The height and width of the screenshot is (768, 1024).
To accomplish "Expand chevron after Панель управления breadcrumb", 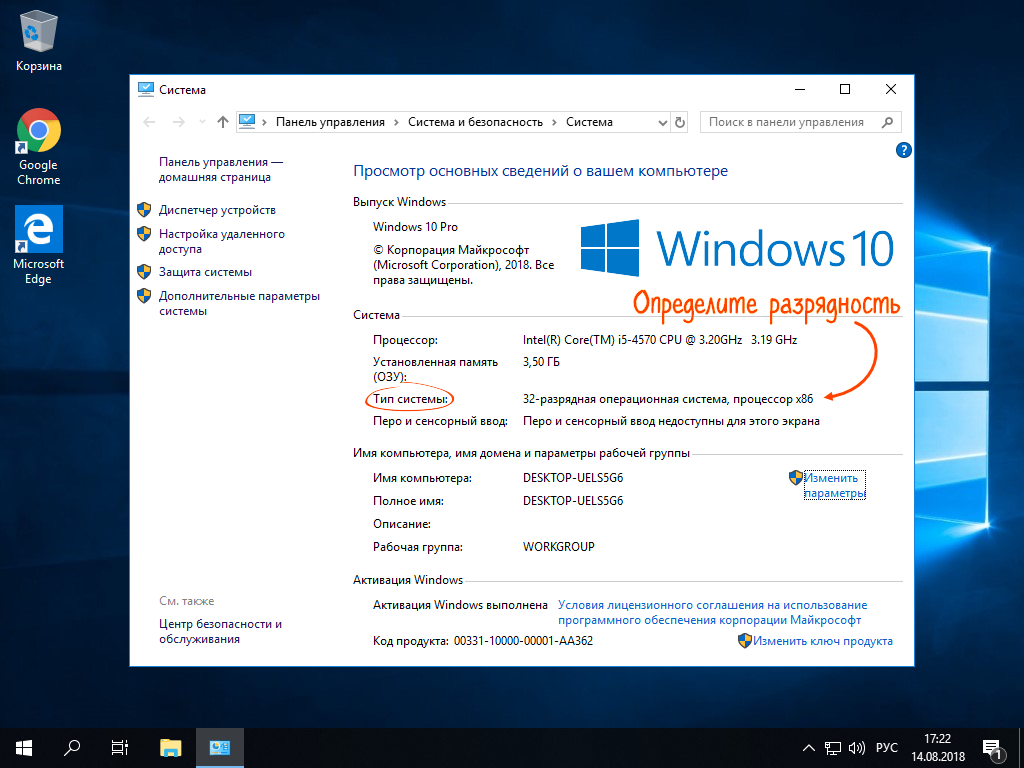I will (396, 122).
